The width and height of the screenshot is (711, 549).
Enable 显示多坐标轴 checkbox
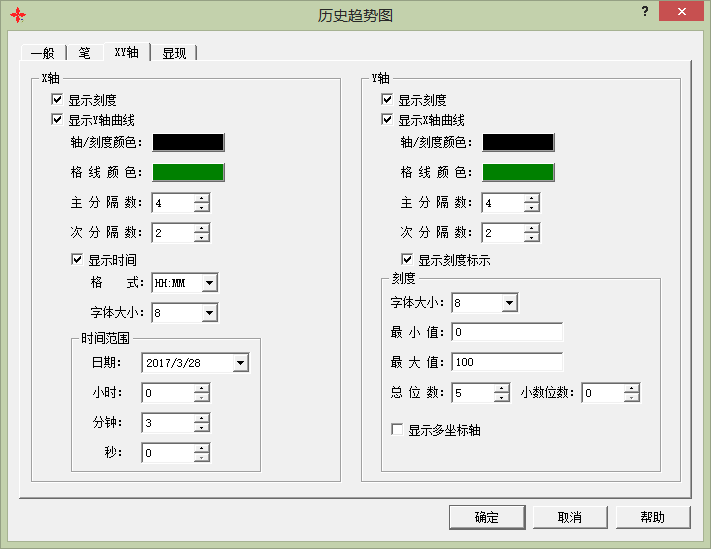[x=397, y=430]
